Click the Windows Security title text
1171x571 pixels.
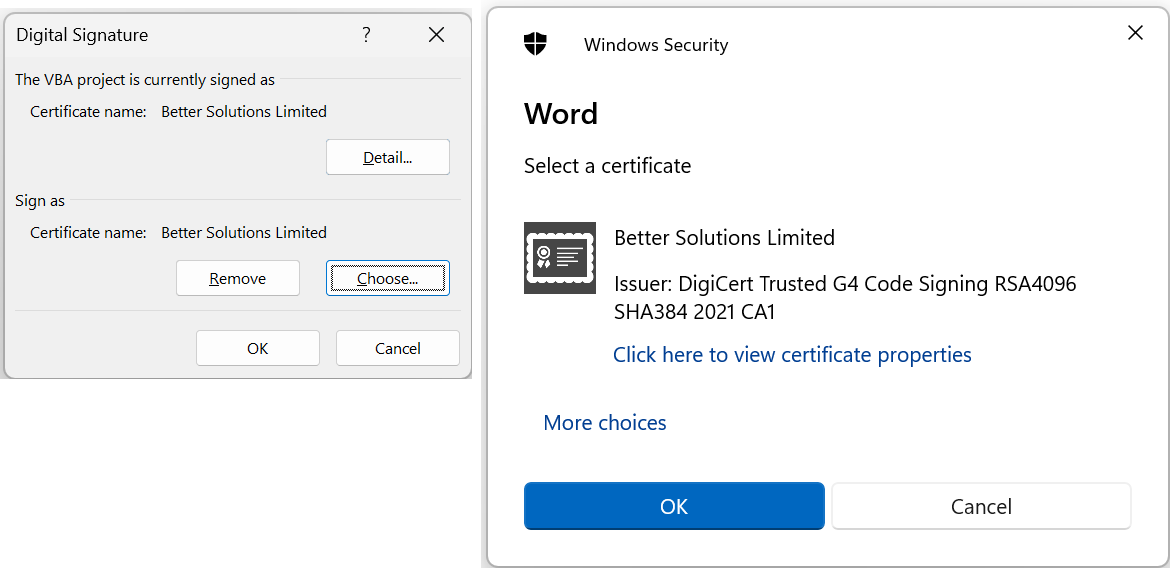656,45
